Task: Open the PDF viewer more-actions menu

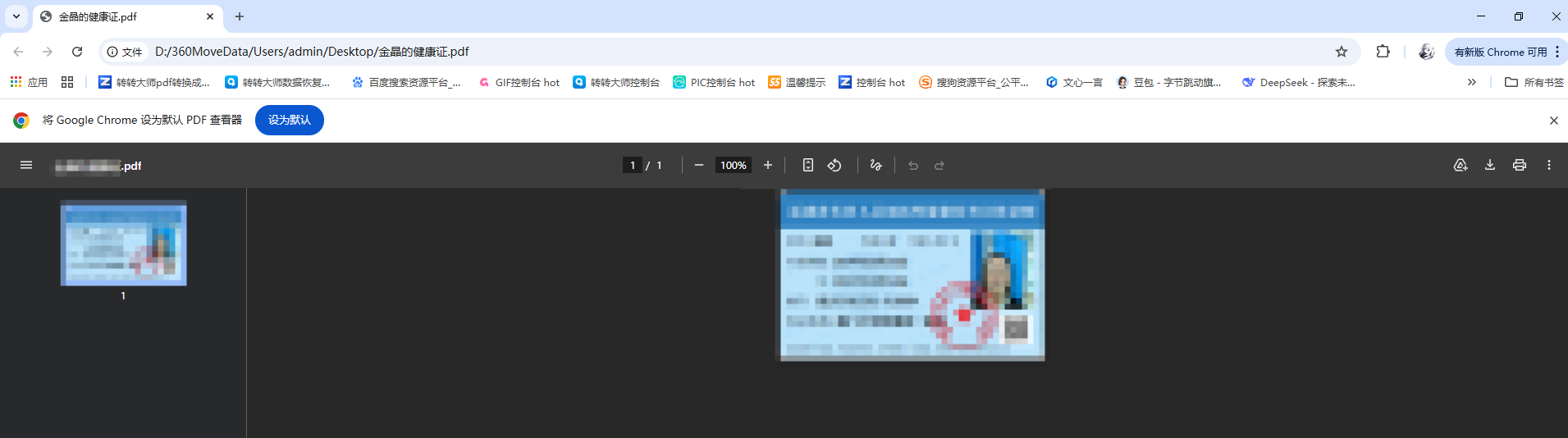Action: pos(1549,165)
